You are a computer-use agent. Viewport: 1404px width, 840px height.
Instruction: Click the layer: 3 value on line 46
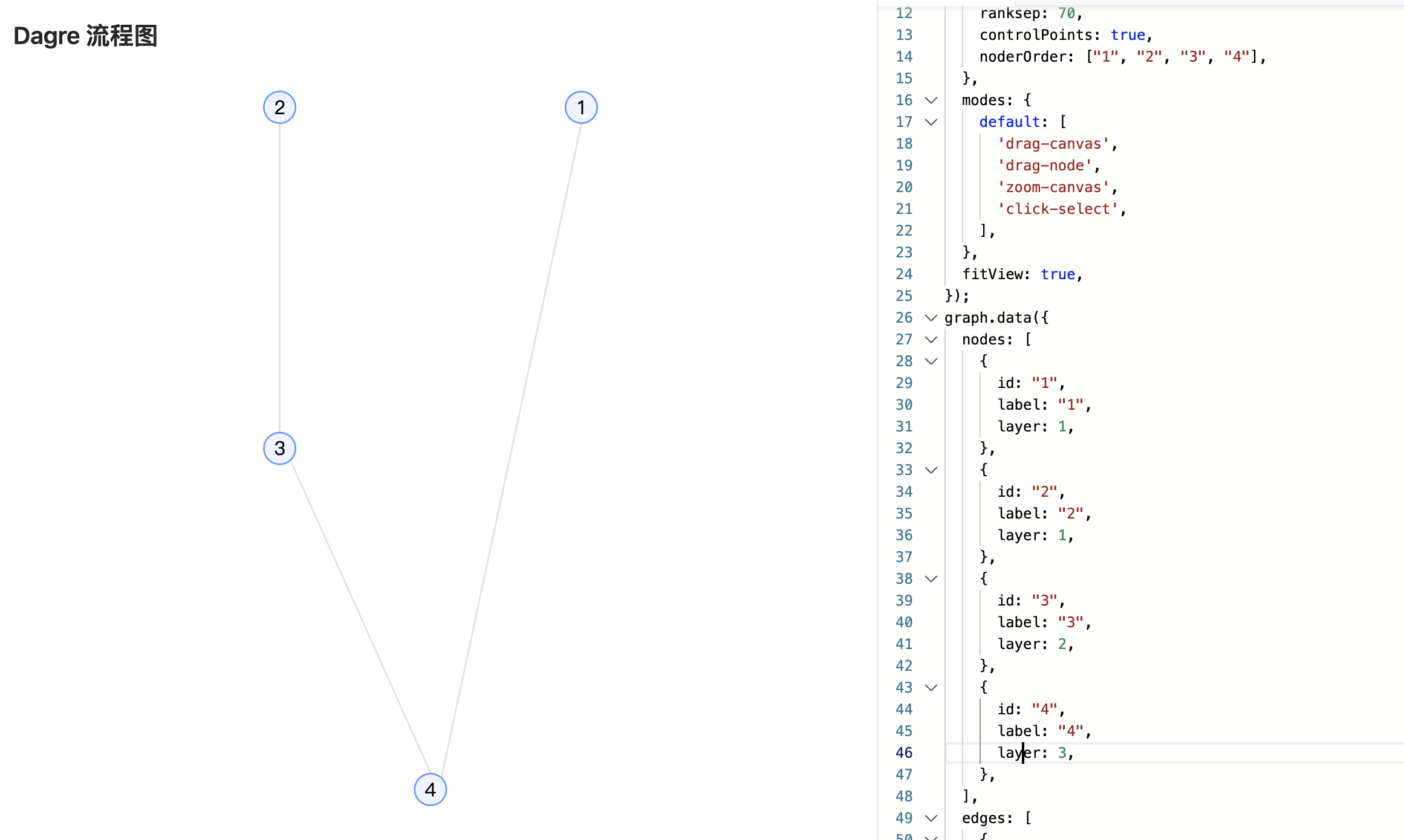click(1063, 752)
